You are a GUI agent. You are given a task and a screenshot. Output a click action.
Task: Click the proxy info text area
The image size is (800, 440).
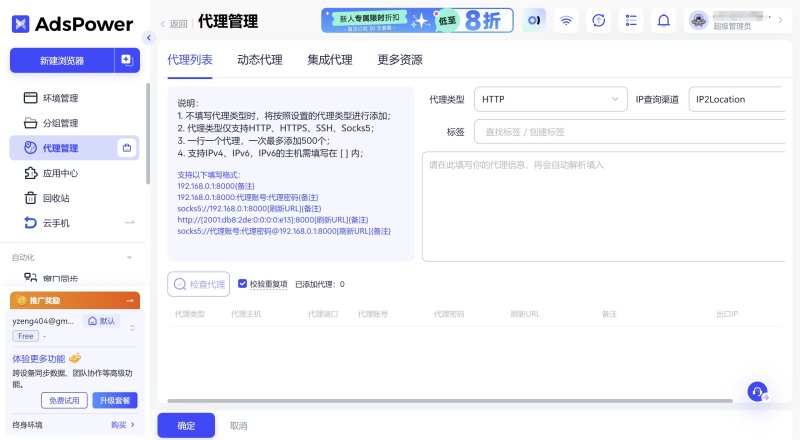pos(604,206)
